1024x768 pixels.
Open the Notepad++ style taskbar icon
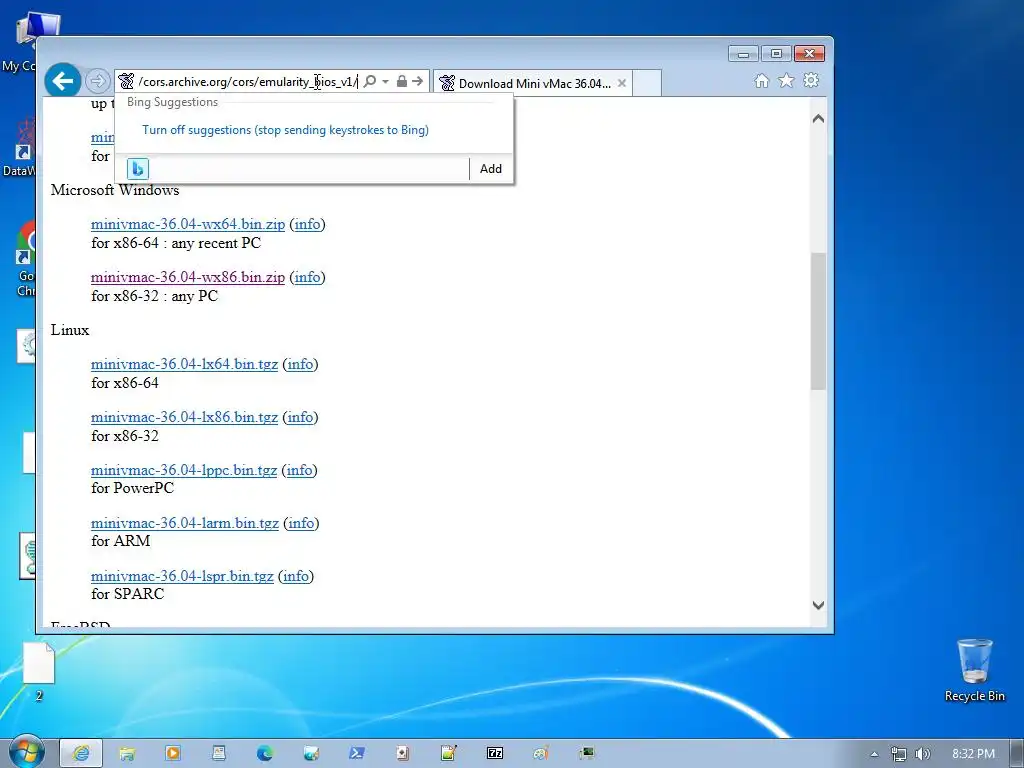[449, 753]
